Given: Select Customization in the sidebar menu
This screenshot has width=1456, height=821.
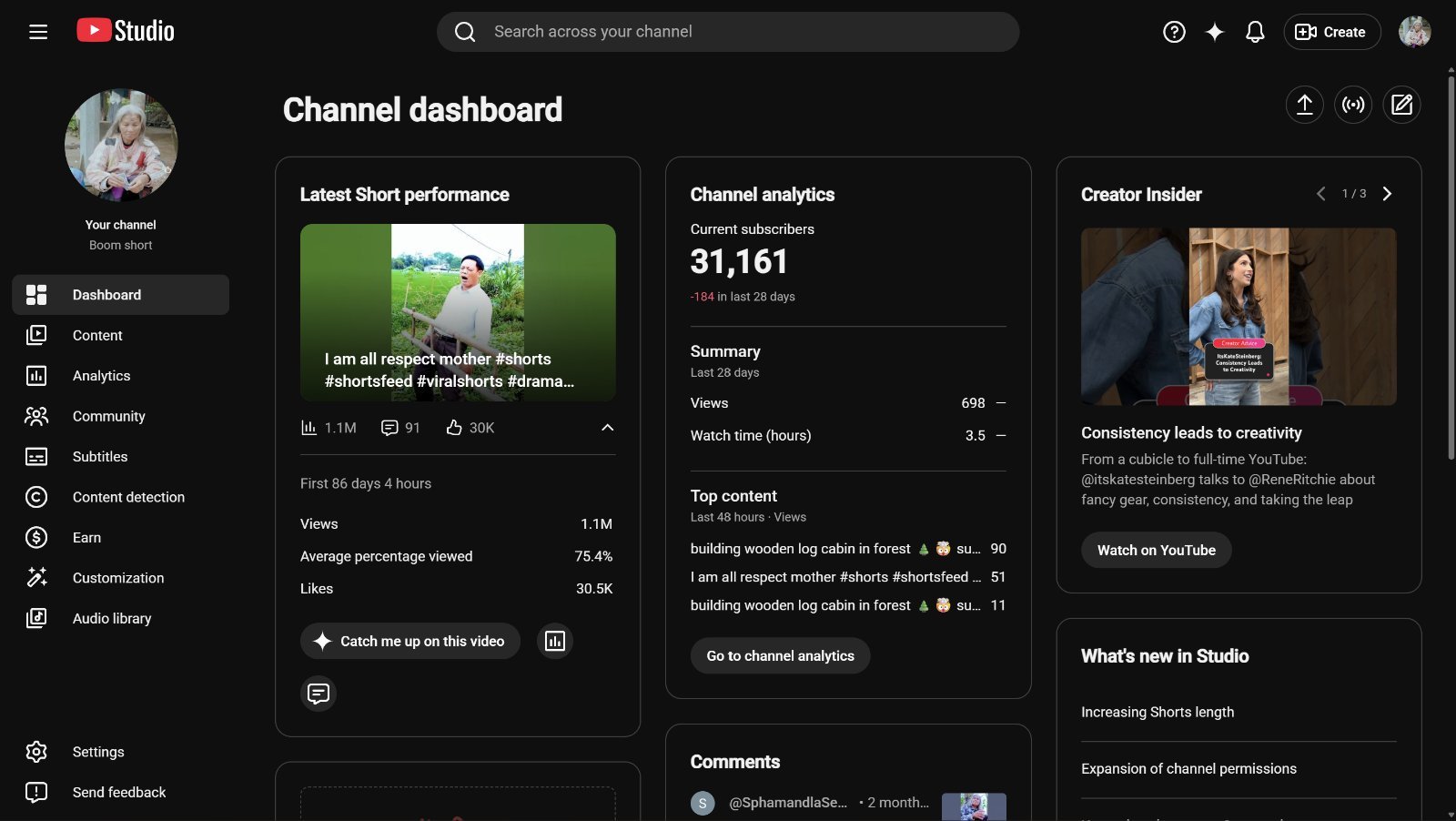Looking at the screenshot, I should (121, 578).
